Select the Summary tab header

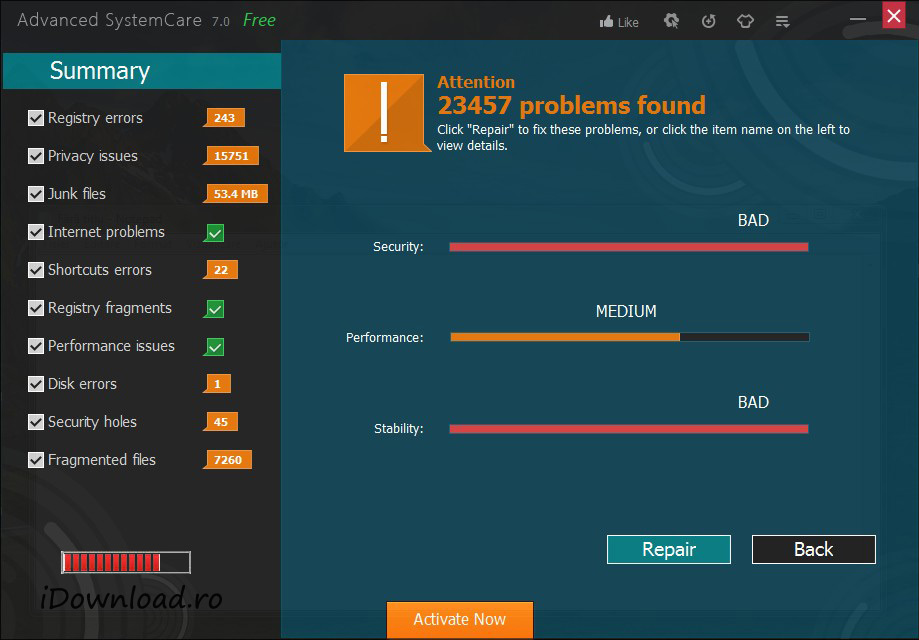tap(142, 71)
